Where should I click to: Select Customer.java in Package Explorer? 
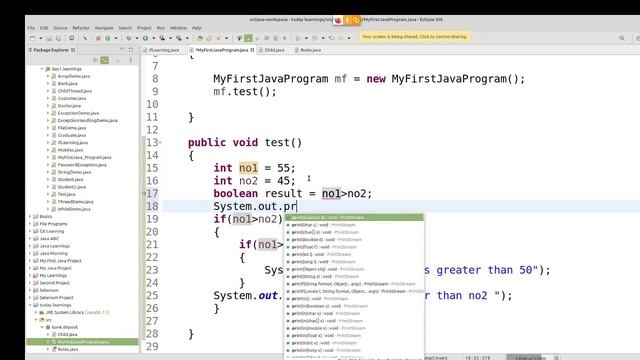coord(72,98)
